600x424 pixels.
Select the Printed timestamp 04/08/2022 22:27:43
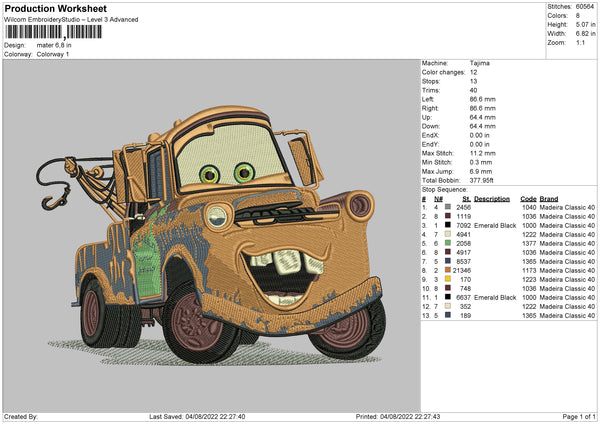(410, 416)
